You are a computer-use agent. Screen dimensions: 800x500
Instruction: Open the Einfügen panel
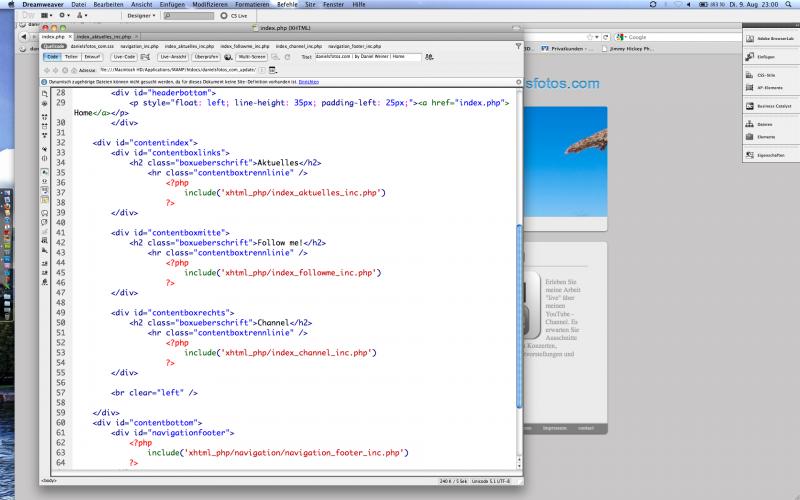(x=766, y=57)
